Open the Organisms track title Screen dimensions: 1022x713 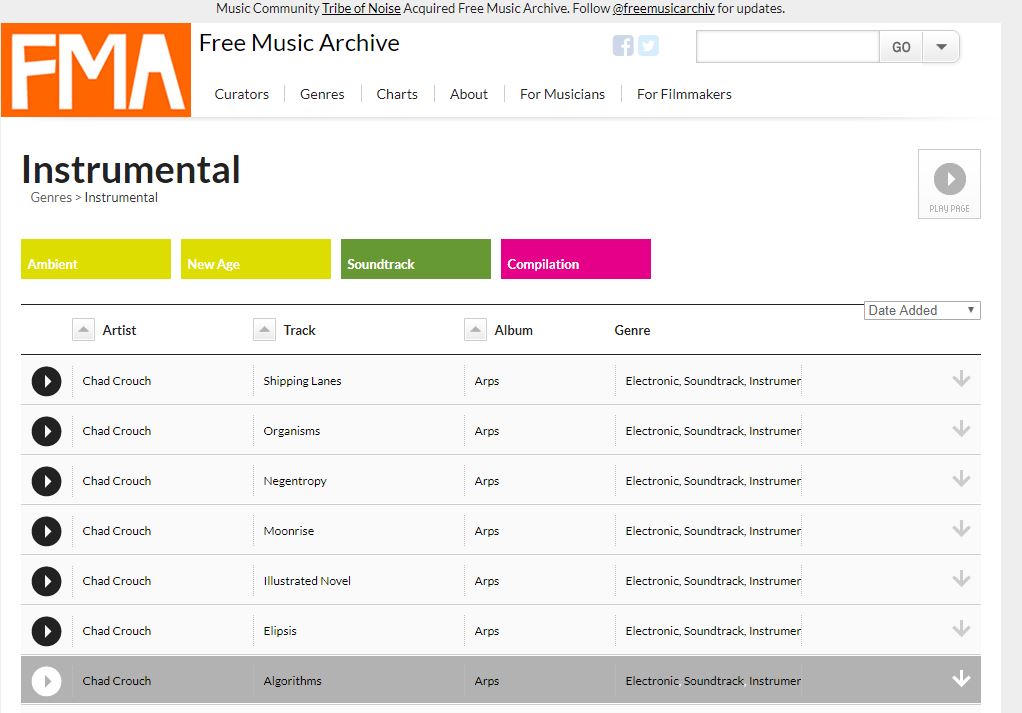(291, 431)
